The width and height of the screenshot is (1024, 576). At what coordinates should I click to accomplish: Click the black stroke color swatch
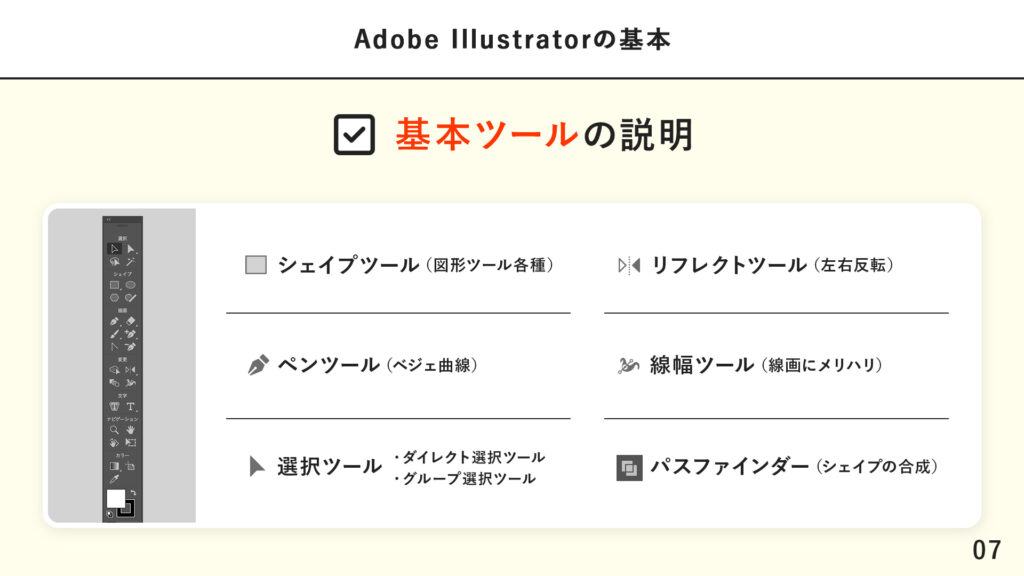point(126,508)
